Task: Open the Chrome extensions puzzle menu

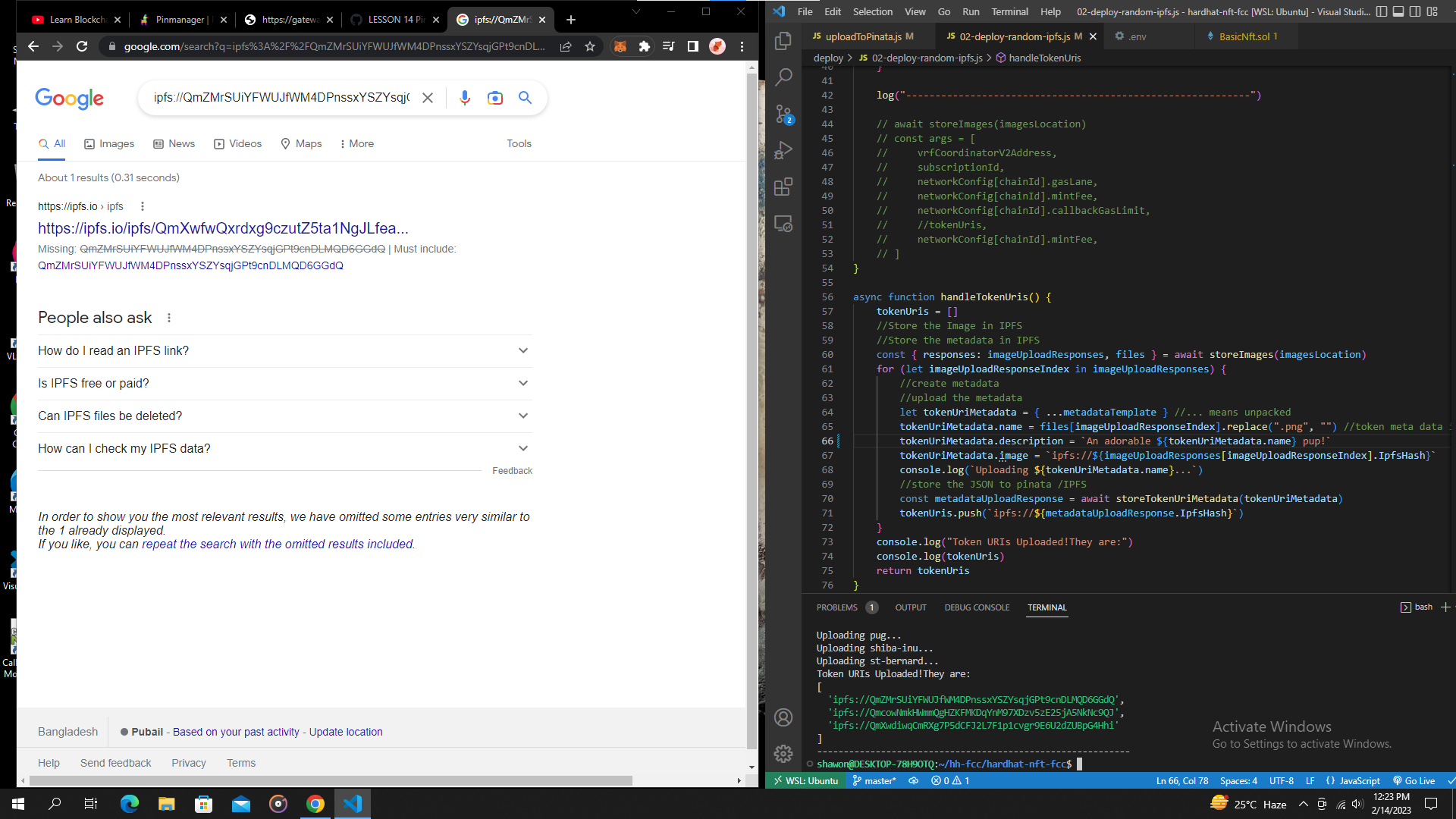Action: [645, 46]
